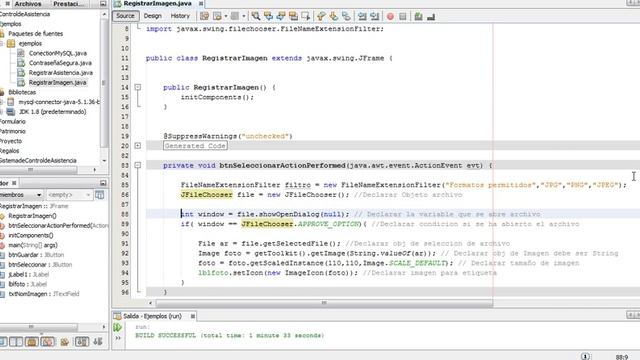Select txtNomImagen : JTextField in Navigator

[x=44, y=294]
